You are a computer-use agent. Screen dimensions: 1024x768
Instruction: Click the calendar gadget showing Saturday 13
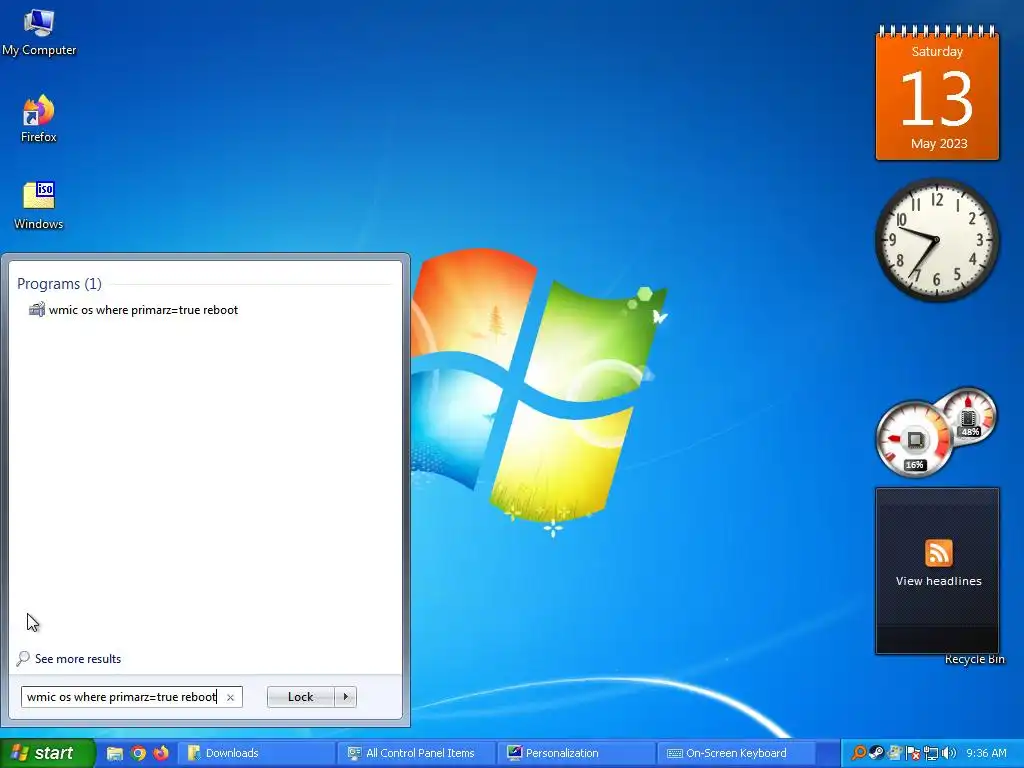937,93
